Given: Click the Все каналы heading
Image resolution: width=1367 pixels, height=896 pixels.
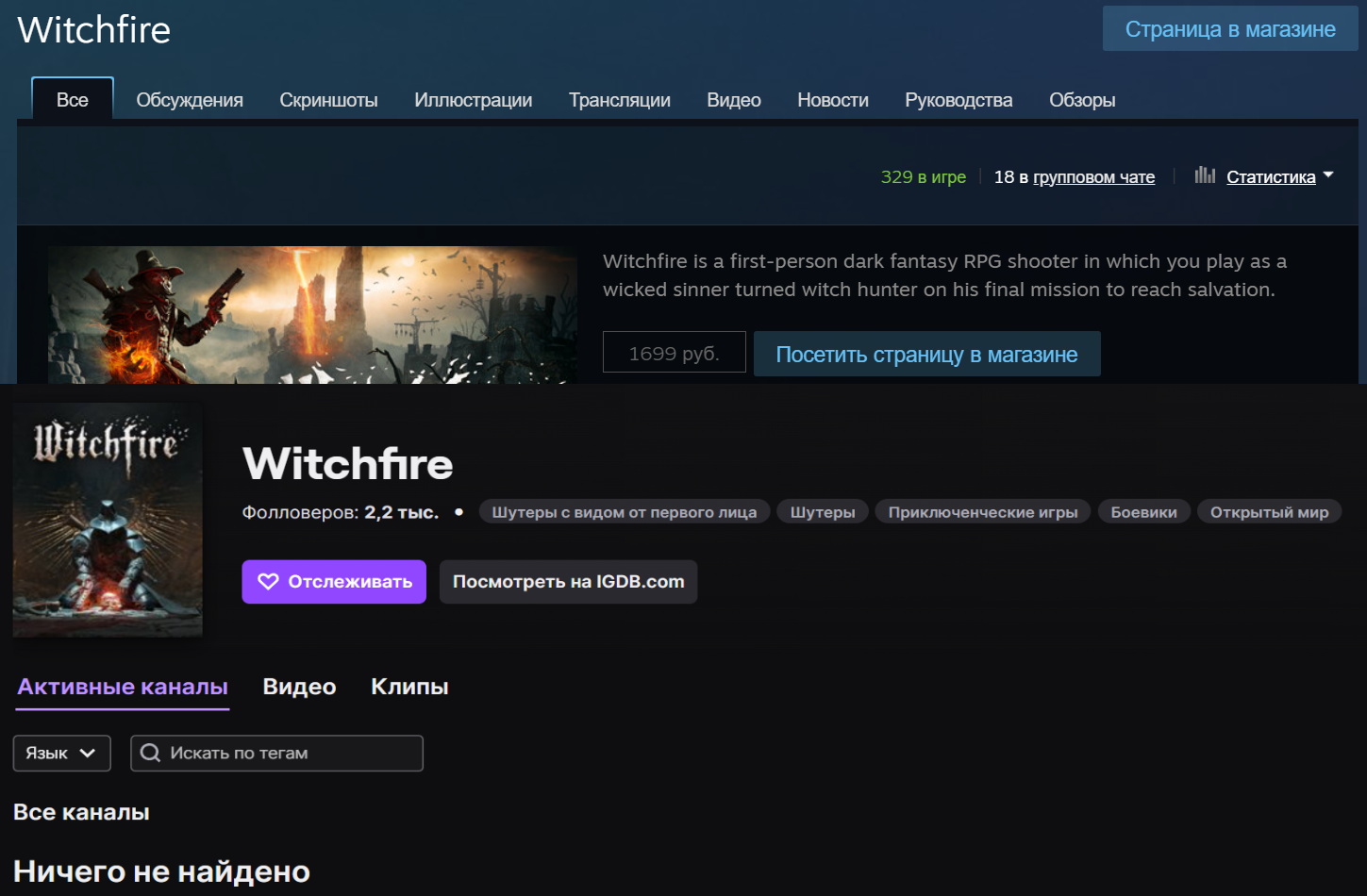Looking at the screenshot, I should (81, 812).
